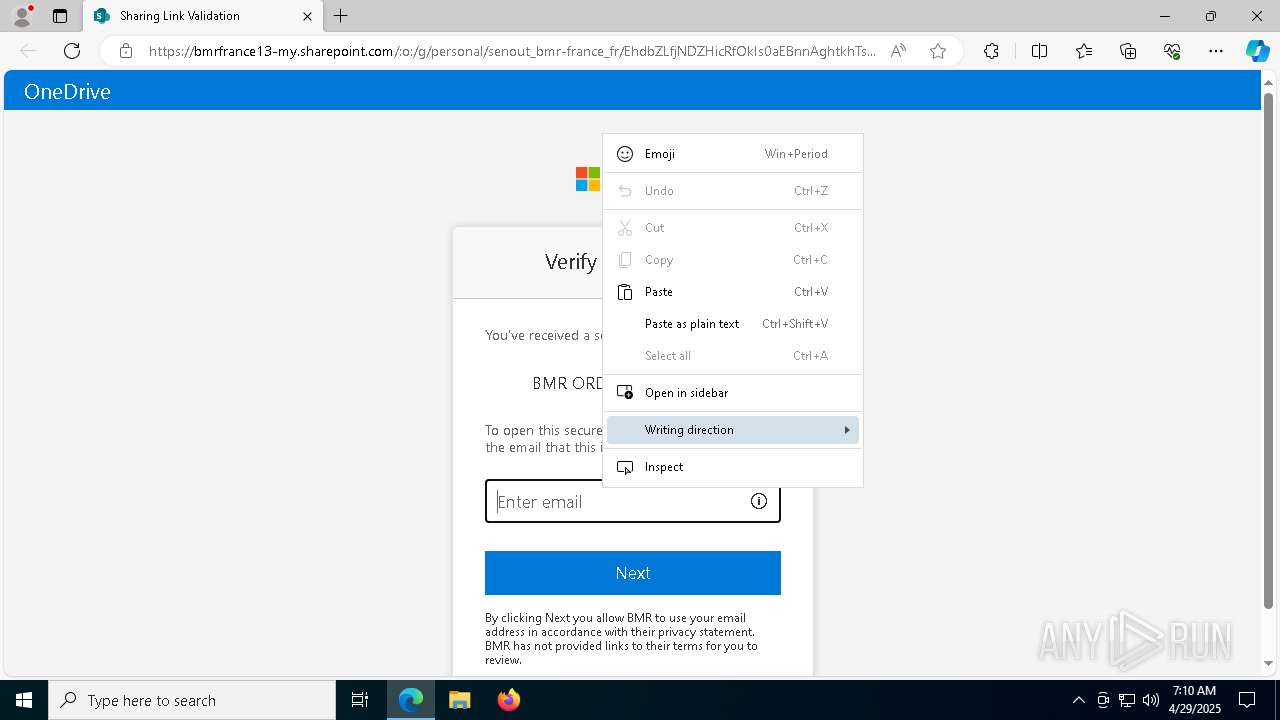This screenshot has width=1280, height=720.
Task: Open the Extensions puzzle icon
Action: click(x=991, y=51)
